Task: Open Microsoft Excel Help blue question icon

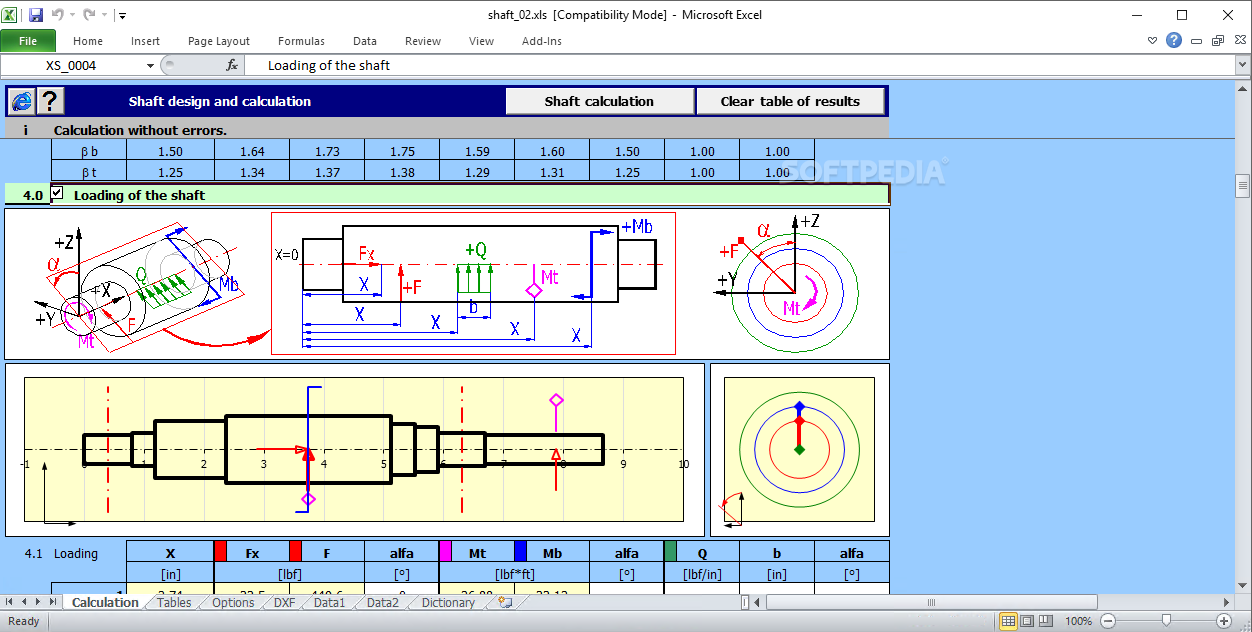Action: (1174, 40)
